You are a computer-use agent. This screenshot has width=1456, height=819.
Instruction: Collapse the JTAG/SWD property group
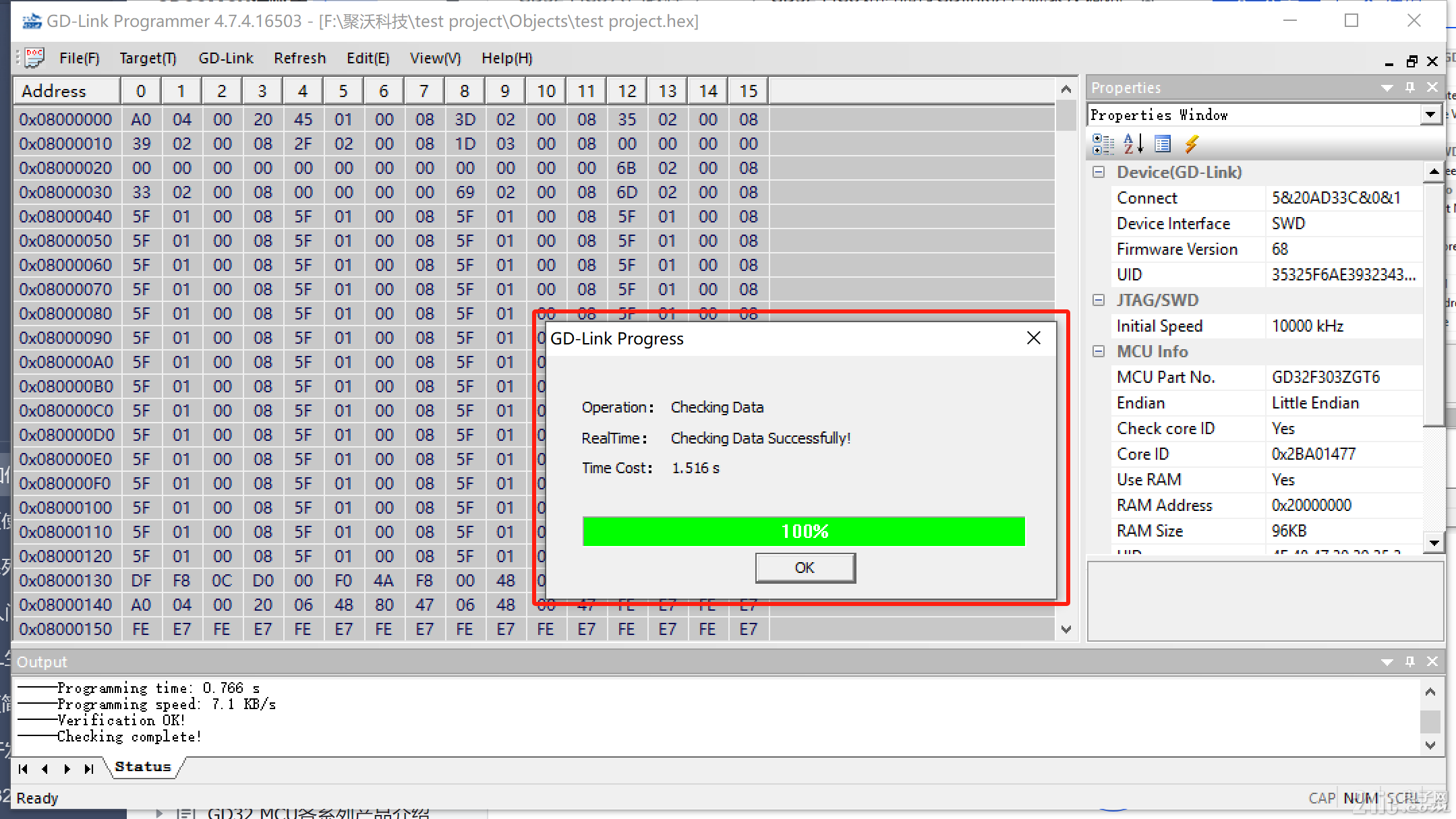tap(1099, 300)
